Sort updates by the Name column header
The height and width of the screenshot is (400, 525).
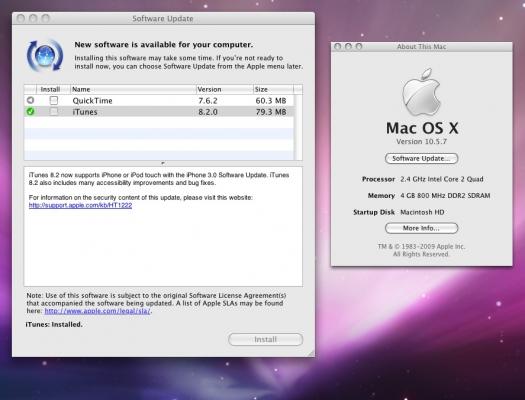click(x=133, y=89)
